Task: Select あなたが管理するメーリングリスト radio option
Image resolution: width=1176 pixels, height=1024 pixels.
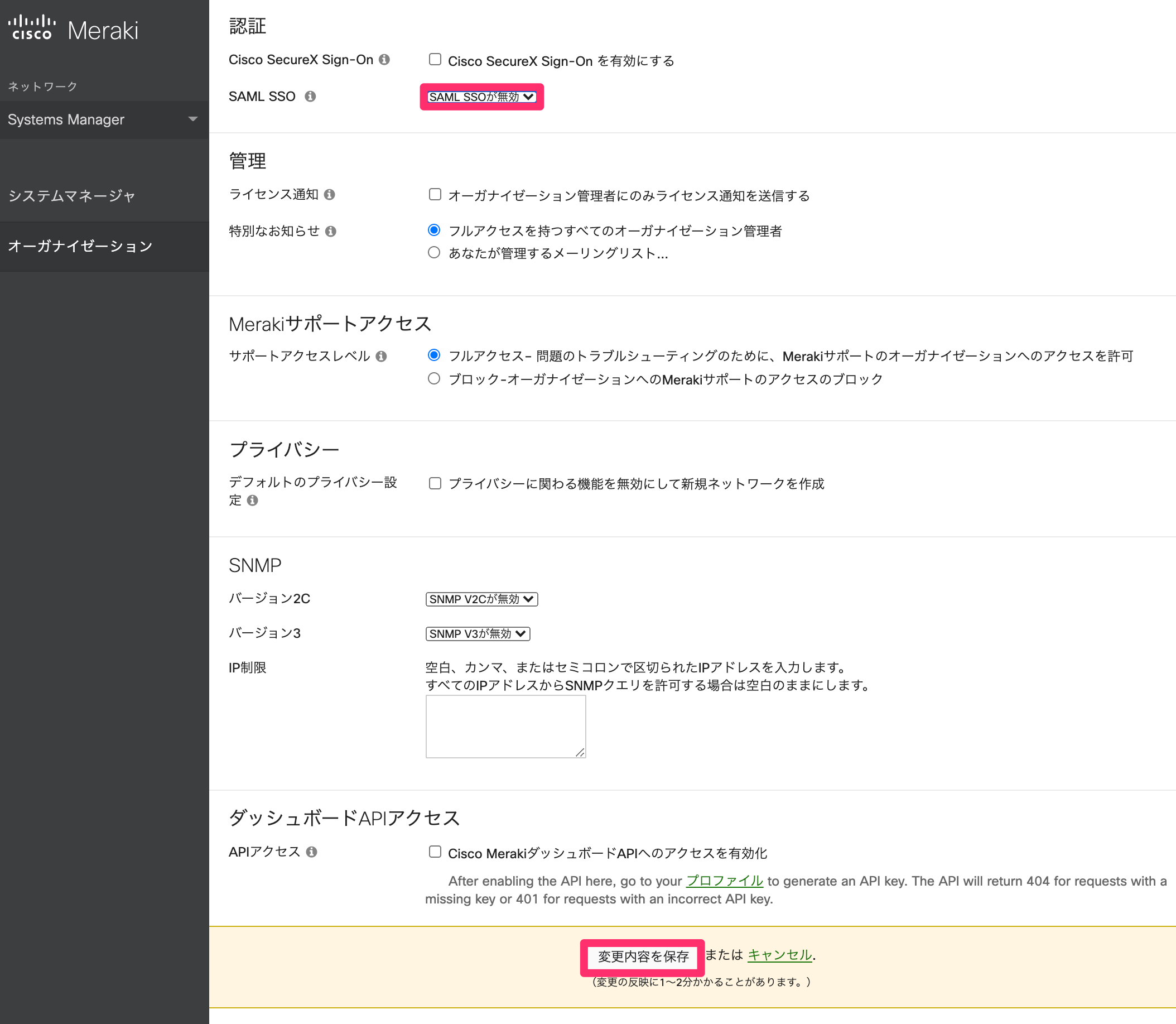Action: [434, 253]
